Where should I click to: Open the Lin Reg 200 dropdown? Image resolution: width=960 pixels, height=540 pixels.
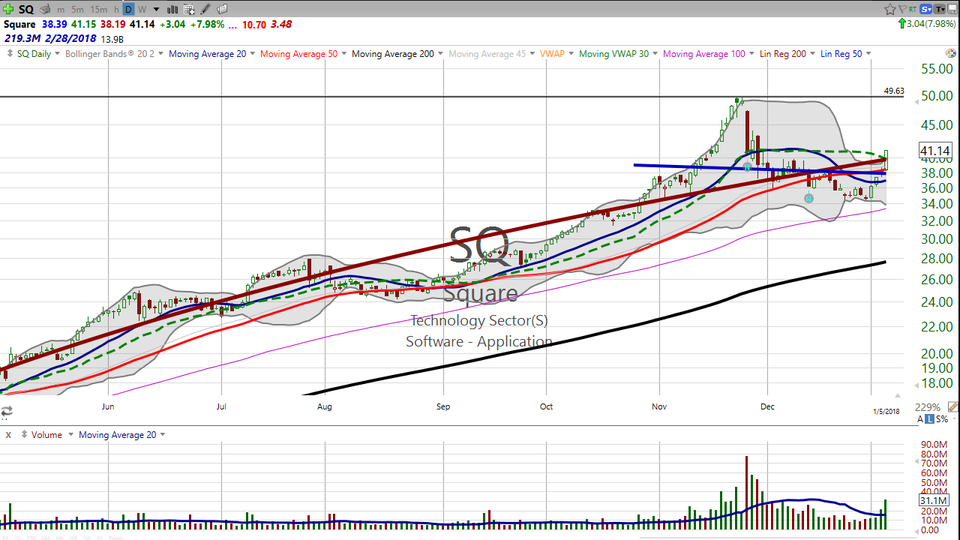click(x=812, y=54)
